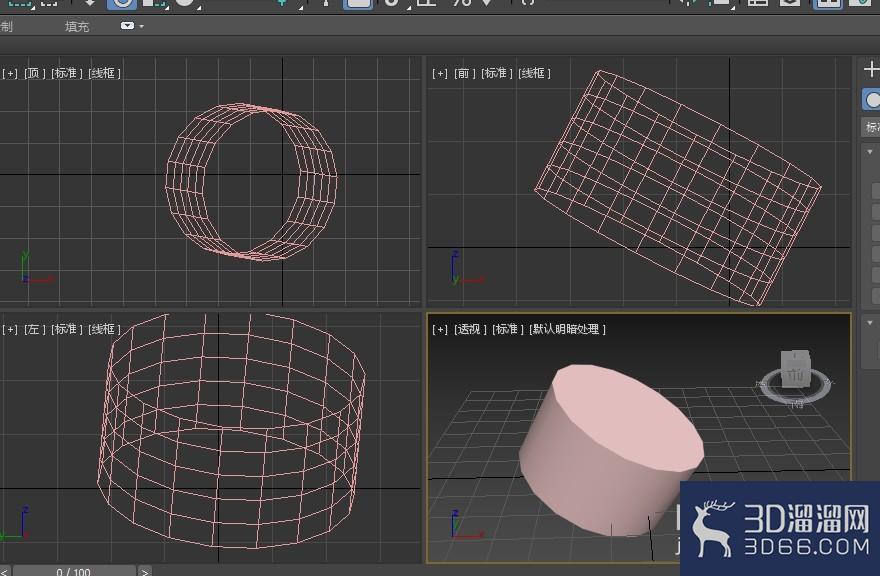Image resolution: width=880 pixels, height=576 pixels.
Task: Open the [透视] point-of-view viewport menu
Action: coord(470,329)
